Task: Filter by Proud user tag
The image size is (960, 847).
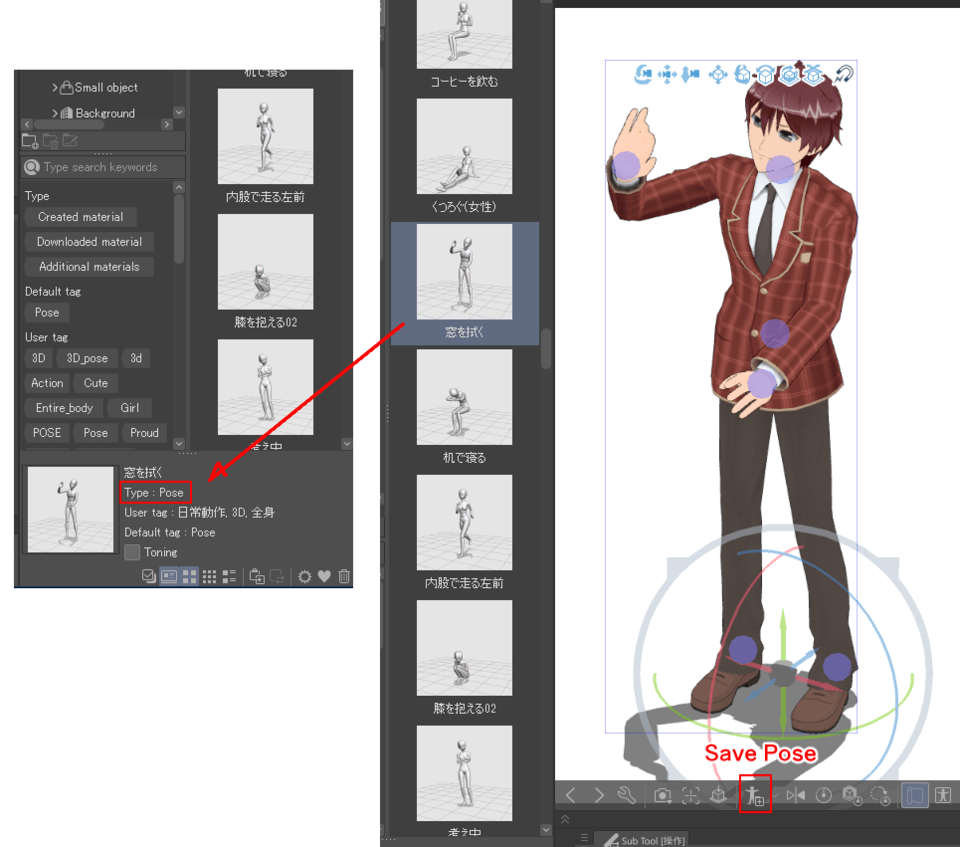Action: click(144, 432)
